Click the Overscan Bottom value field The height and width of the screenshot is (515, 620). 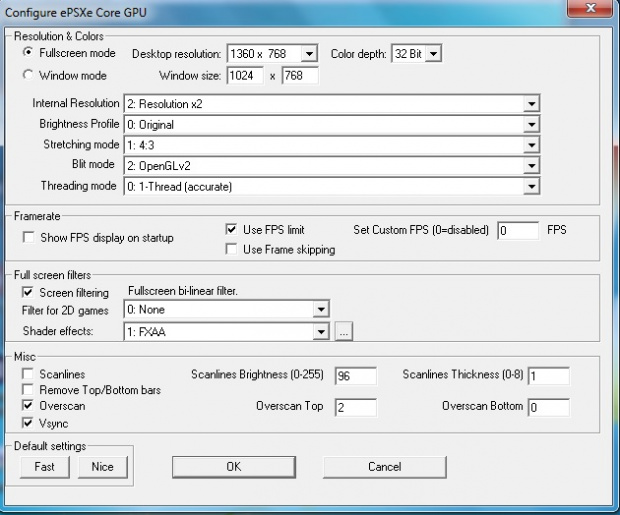click(549, 407)
